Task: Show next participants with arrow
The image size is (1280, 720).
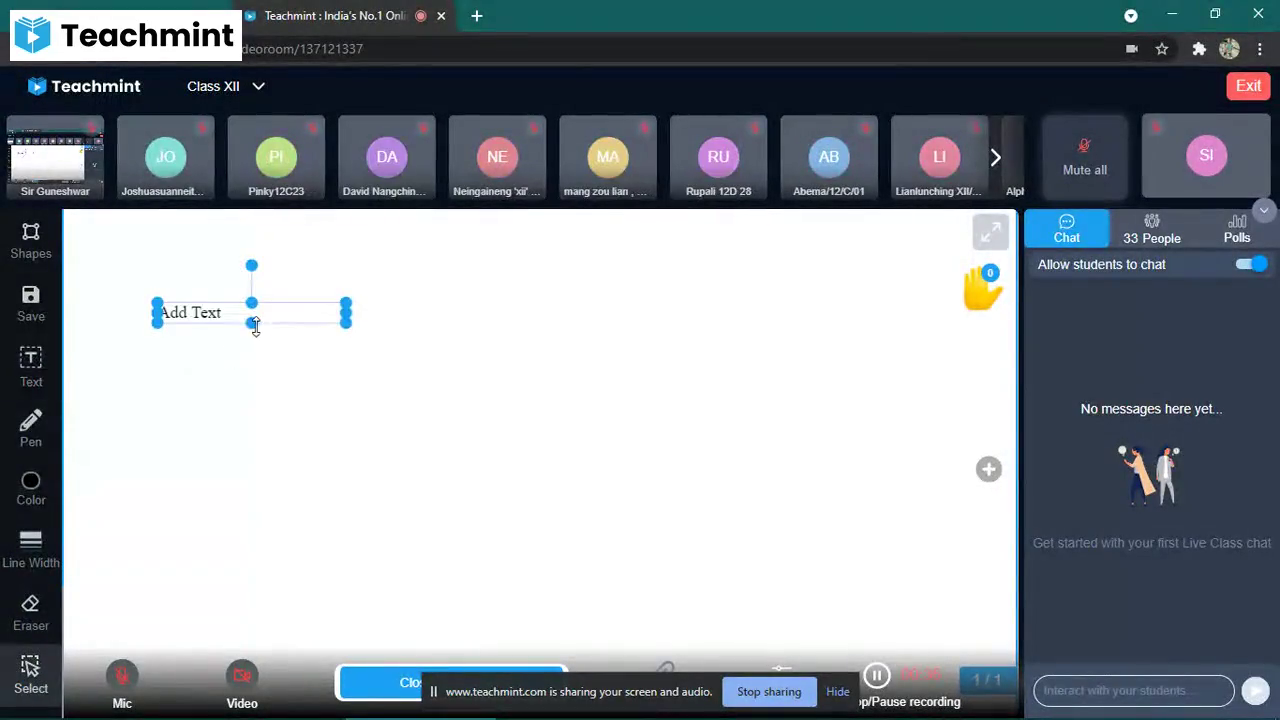Action: [995, 157]
